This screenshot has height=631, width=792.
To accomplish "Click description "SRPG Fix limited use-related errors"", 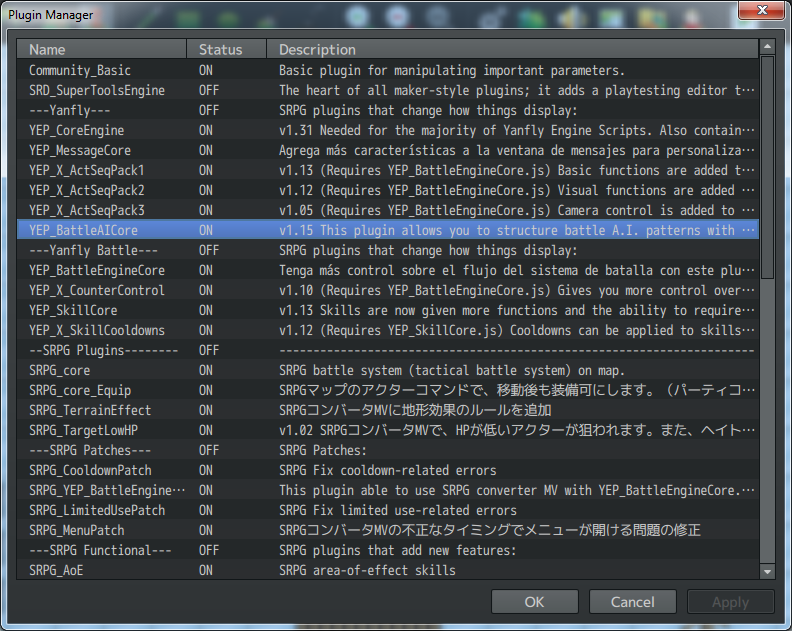I will pyautogui.click(x=398, y=510).
